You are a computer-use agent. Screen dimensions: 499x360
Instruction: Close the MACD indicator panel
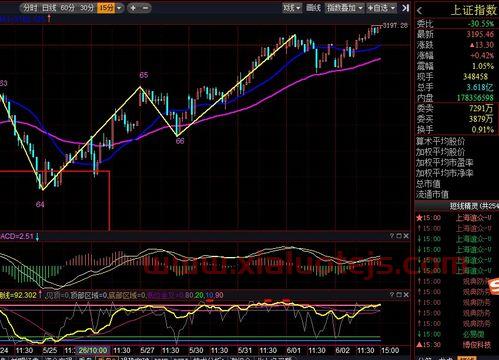(406, 236)
